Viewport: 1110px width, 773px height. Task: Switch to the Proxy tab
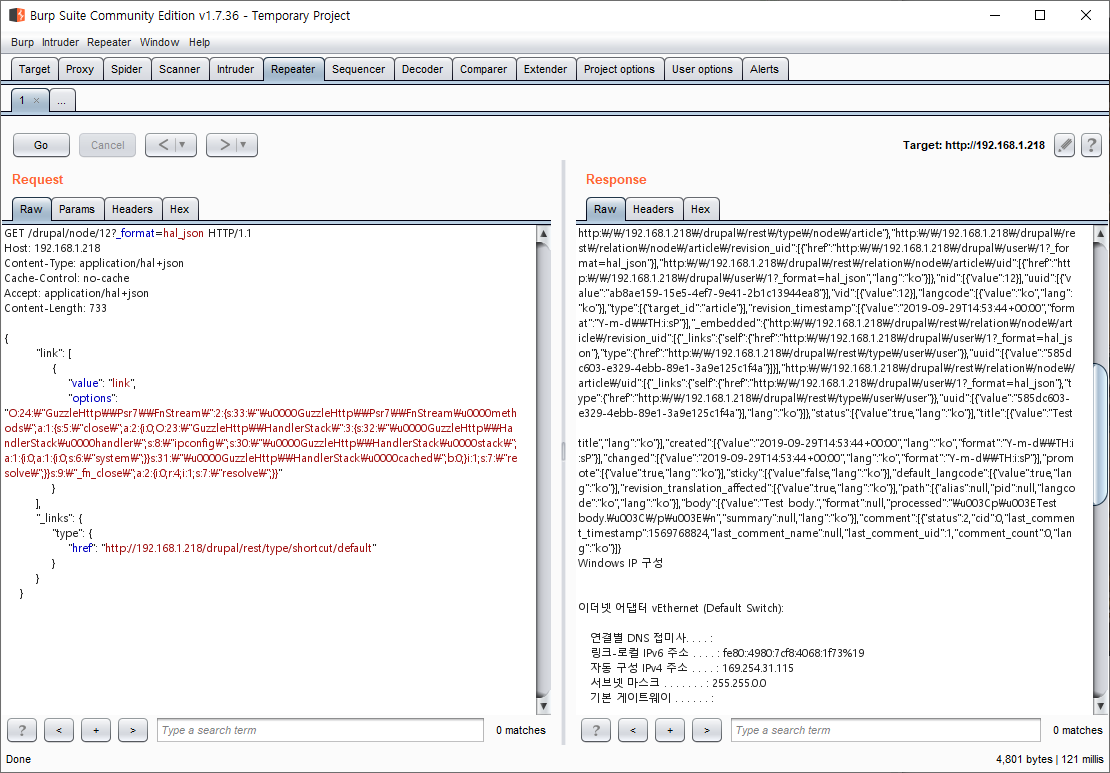80,69
